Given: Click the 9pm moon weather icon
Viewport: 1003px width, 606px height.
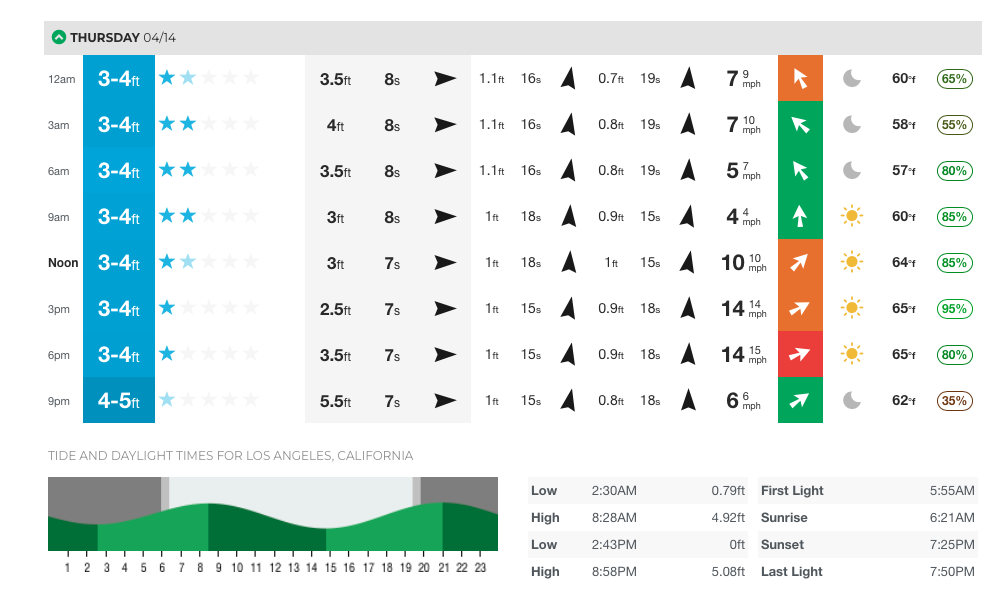Looking at the screenshot, I should 852,400.
